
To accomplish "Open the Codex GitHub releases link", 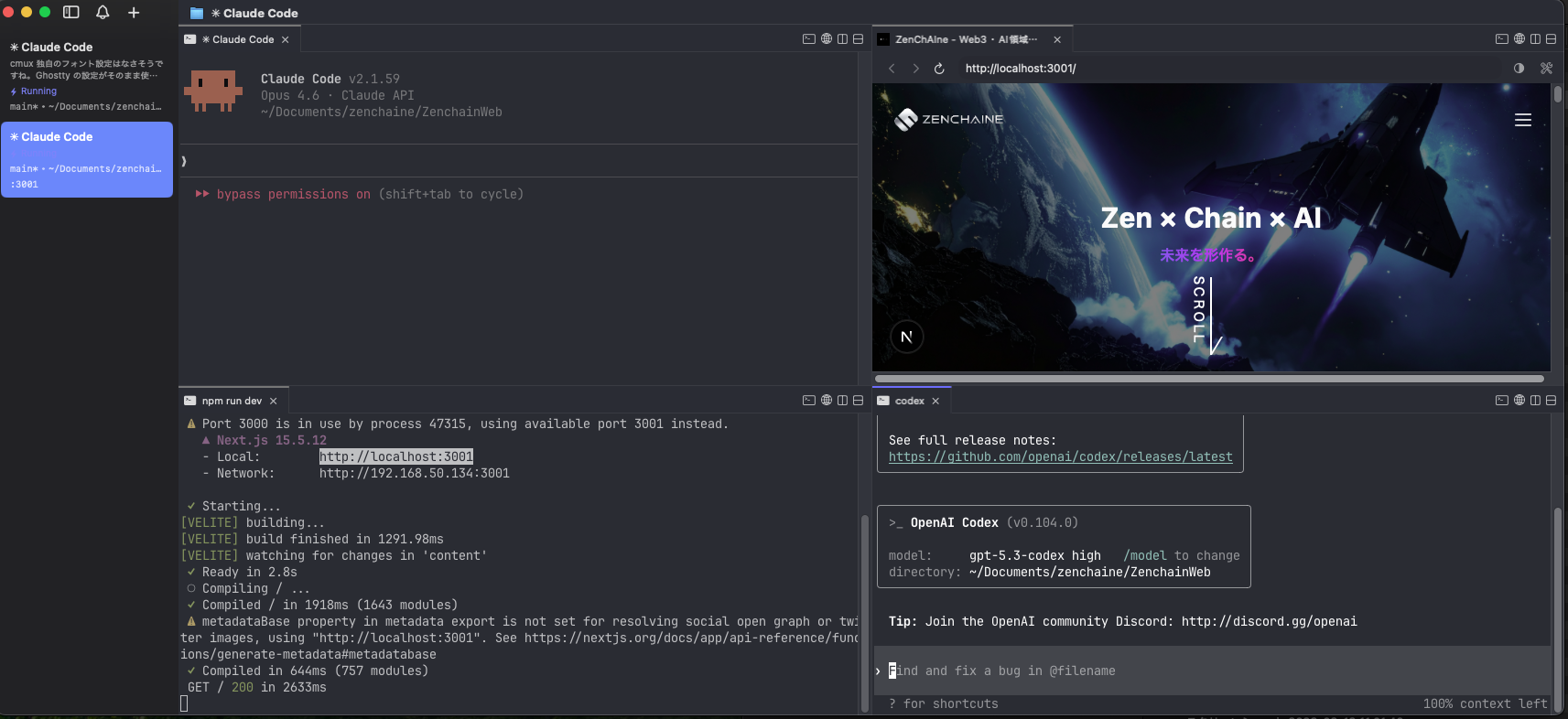I will click(x=1060, y=456).
